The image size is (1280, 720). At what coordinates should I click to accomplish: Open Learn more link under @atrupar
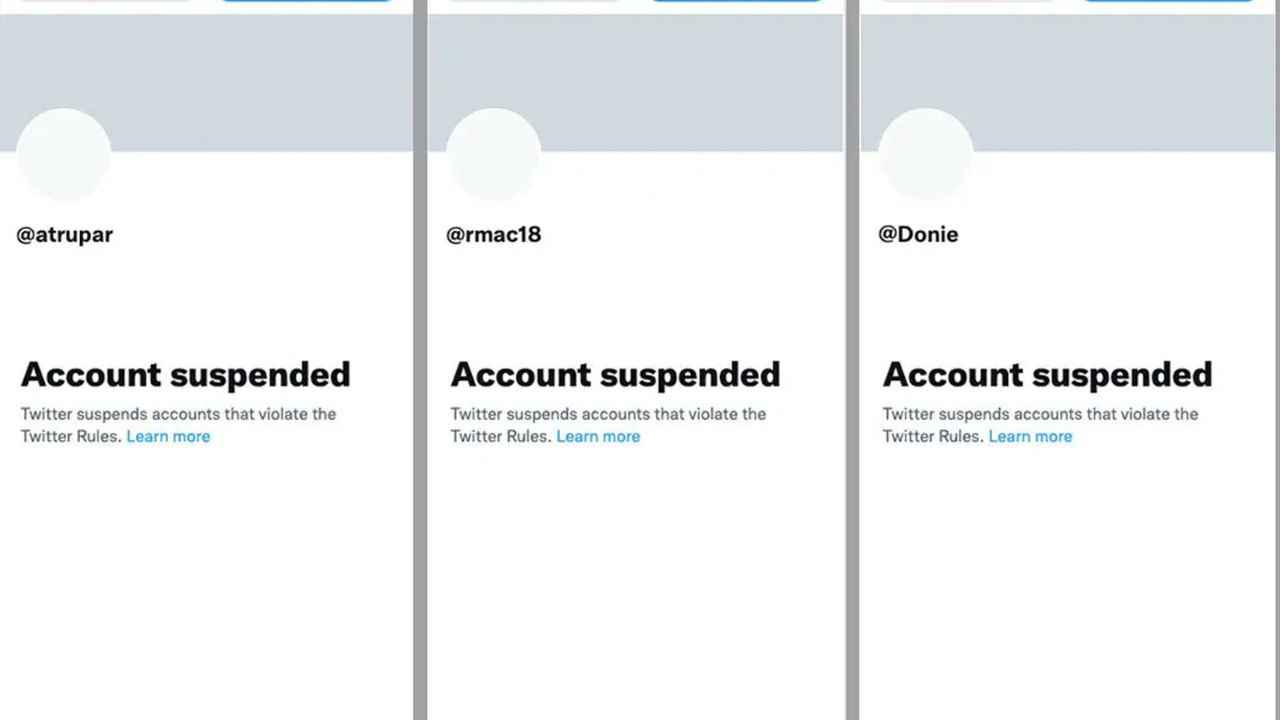(168, 437)
